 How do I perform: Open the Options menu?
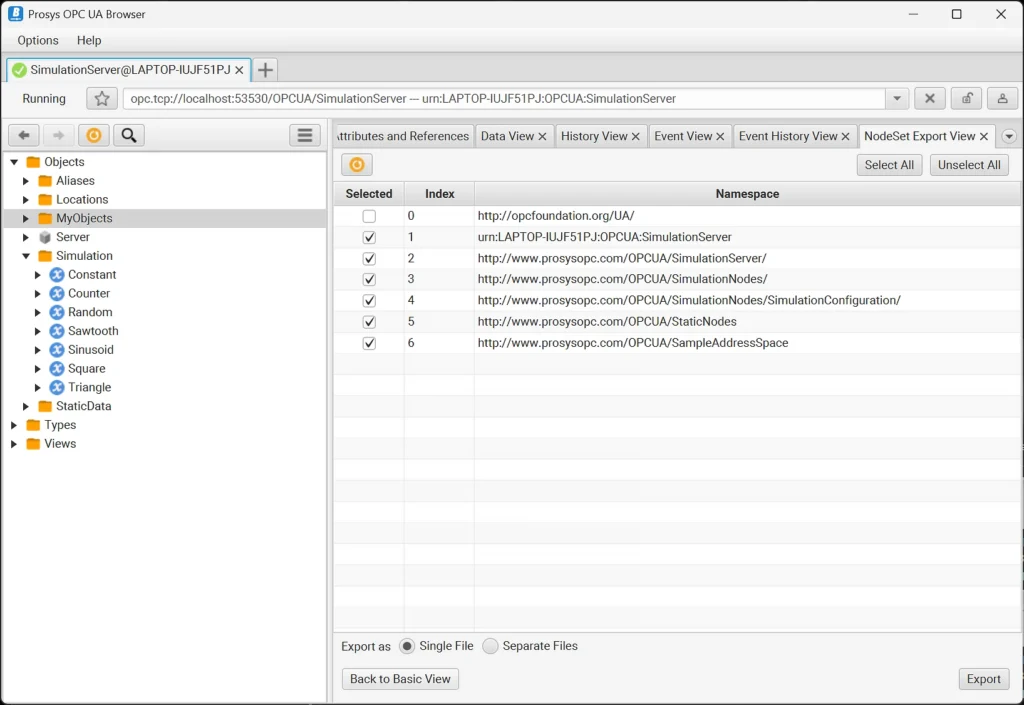click(x=36, y=40)
